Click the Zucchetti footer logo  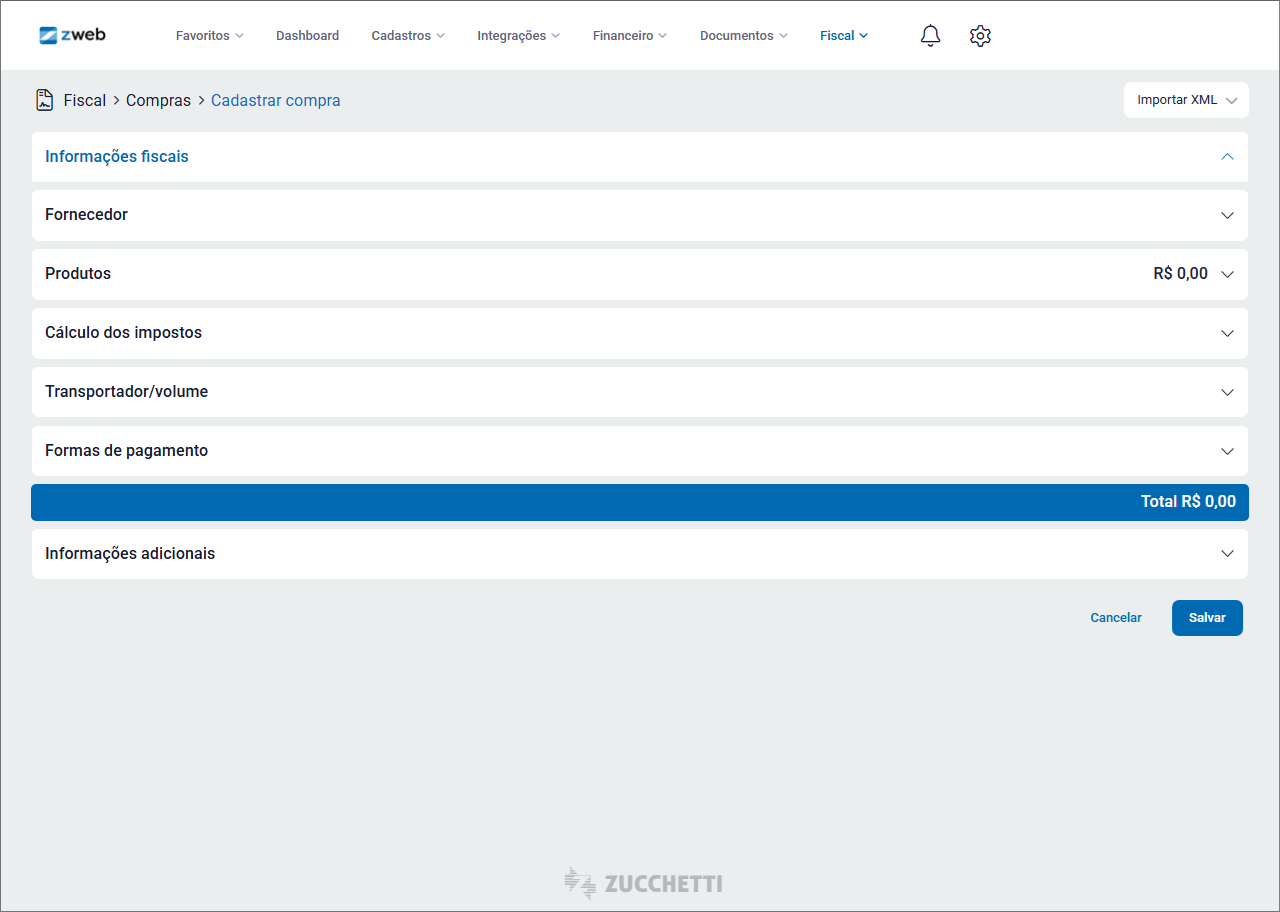(642, 883)
